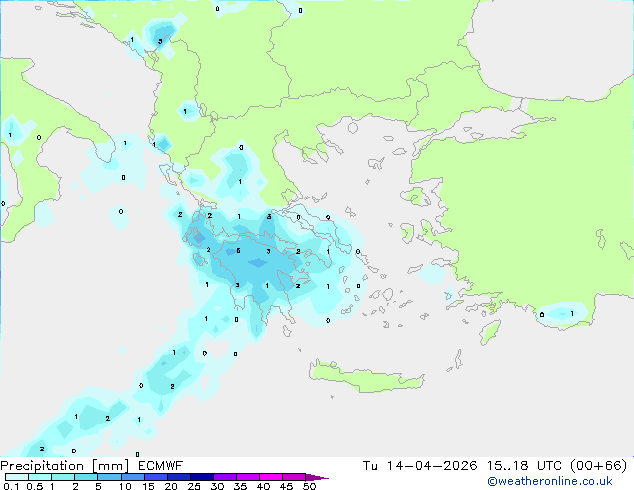634x490 pixels.
Task: Select the 'Precipitation [mm]' title text
Action: pyautogui.click(x=65, y=466)
